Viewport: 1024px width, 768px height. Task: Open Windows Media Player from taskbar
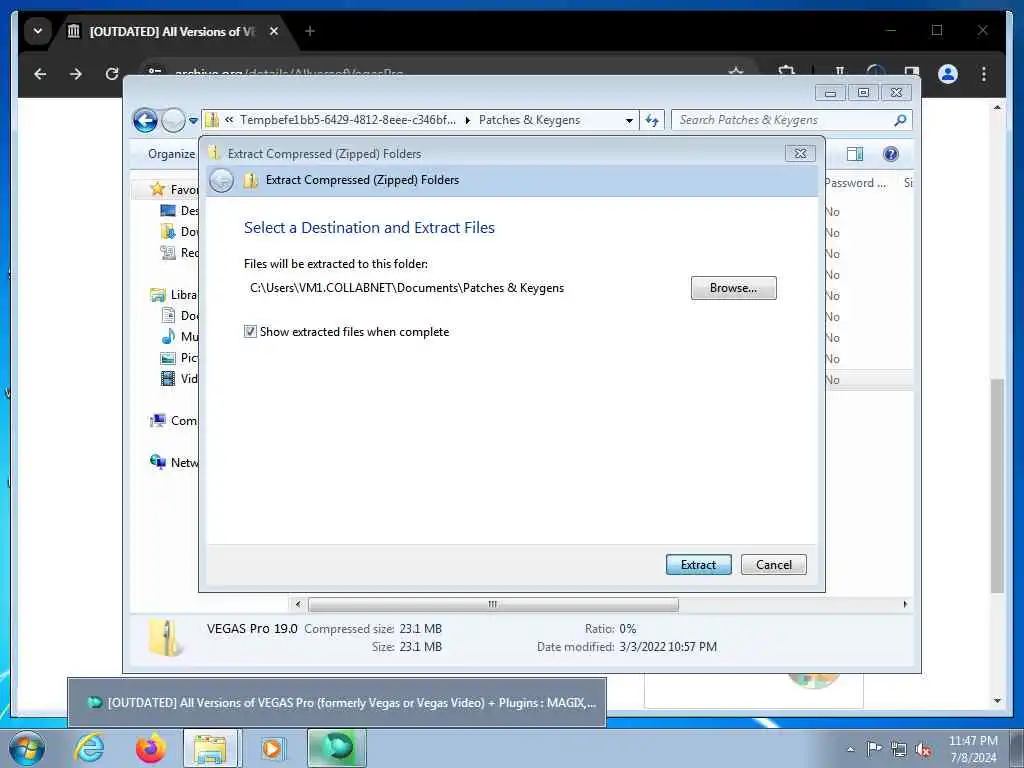pos(272,748)
